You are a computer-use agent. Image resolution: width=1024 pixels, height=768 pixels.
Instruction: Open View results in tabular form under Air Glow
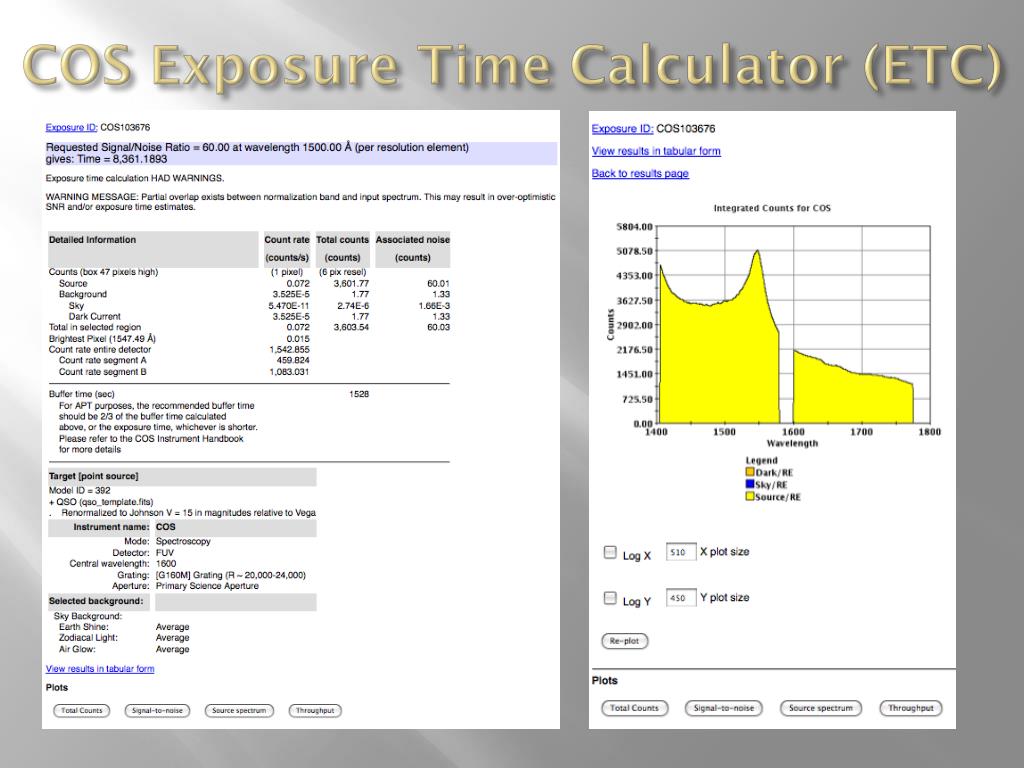[100, 669]
